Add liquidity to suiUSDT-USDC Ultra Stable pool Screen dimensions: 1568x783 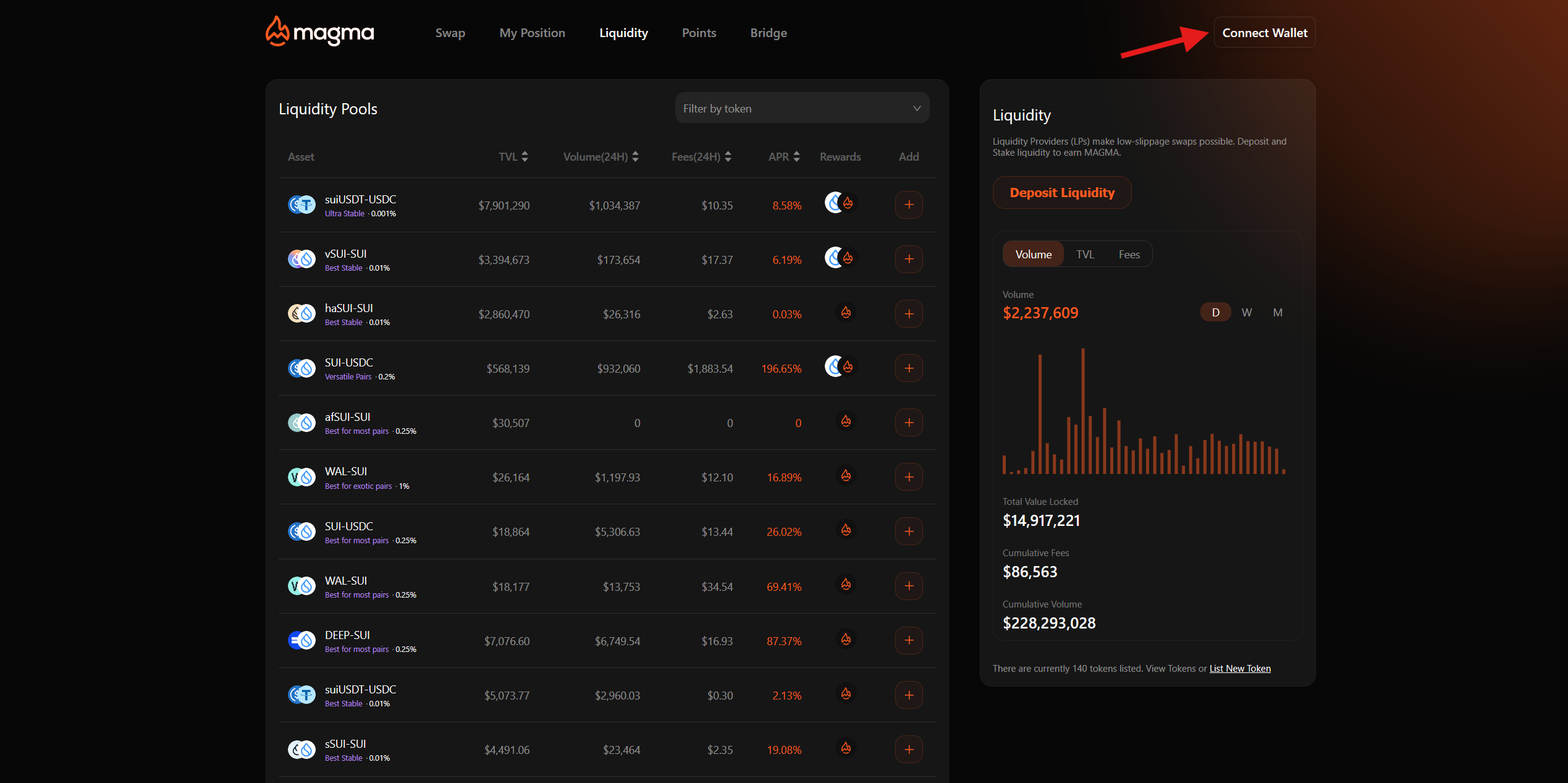point(909,205)
